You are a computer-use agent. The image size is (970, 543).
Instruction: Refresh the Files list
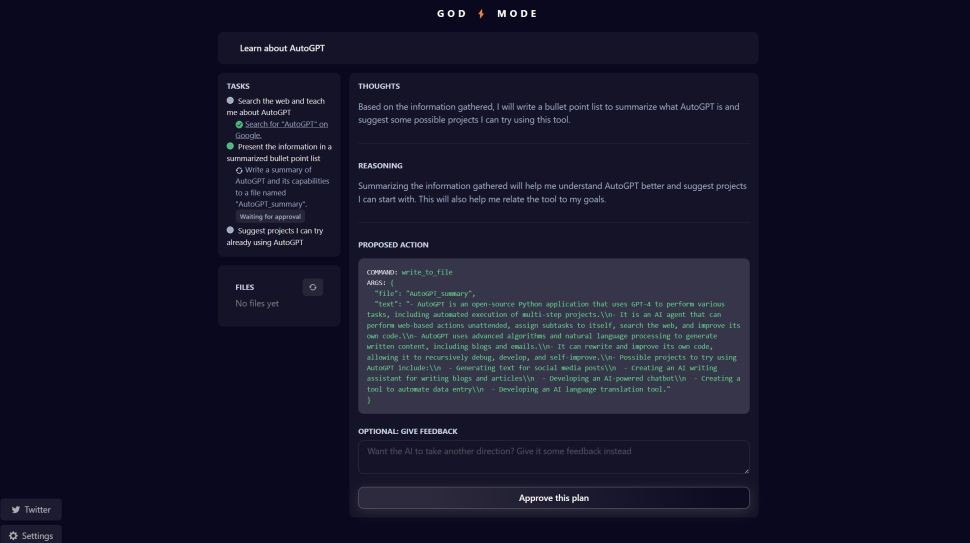click(313, 287)
